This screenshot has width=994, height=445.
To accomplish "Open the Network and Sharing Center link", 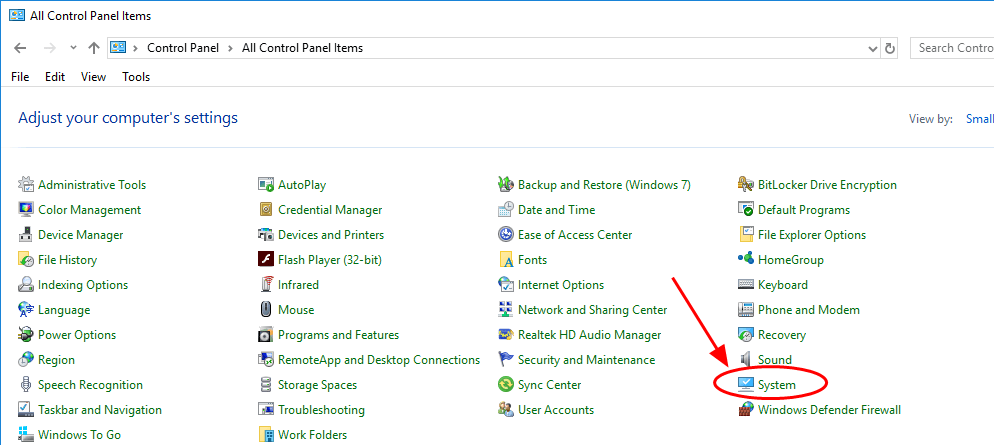I will pyautogui.click(x=592, y=310).
